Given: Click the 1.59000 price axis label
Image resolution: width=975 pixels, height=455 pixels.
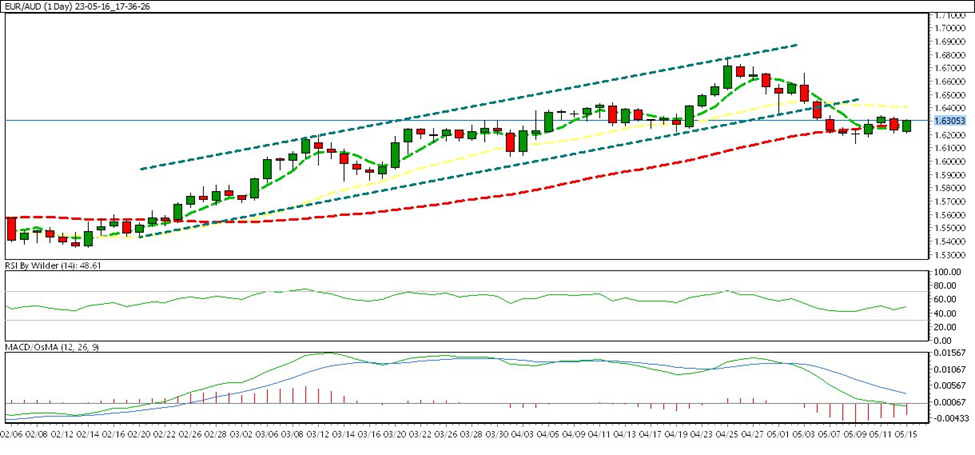Looking at the screenshot, I should pyautogui.click(x=950, y=175).
